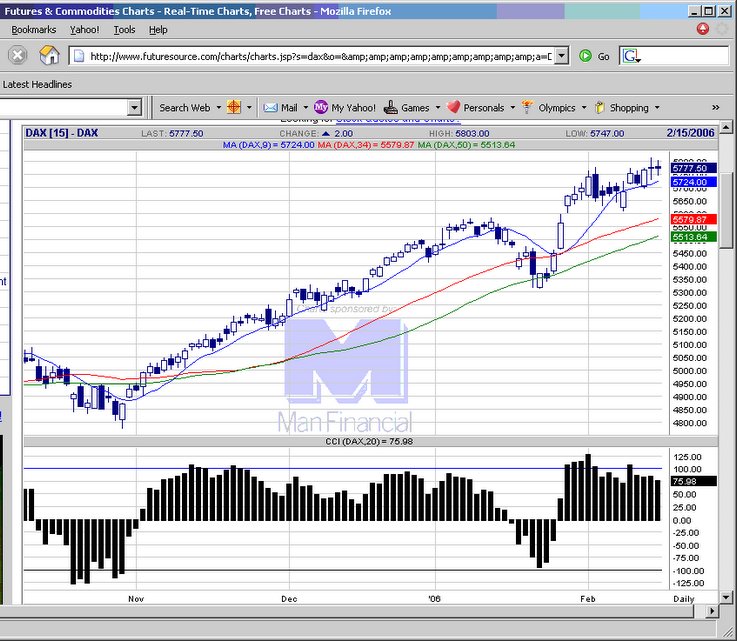Image resolution: width=737 pixels, height=641 pixels.
Task: Click the 5777.50 last price tag
Action: 694,168
